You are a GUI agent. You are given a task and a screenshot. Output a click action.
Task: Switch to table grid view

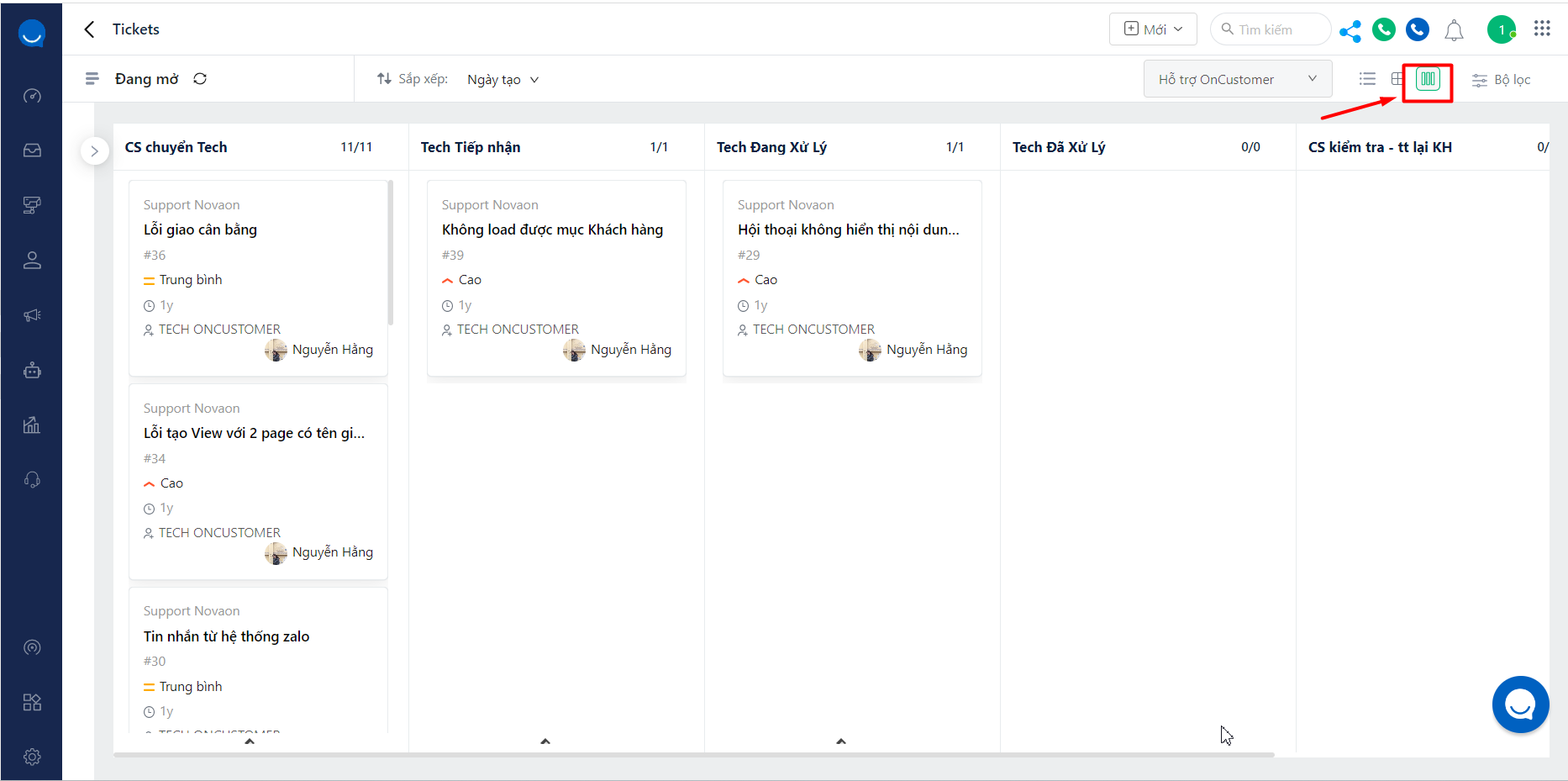pos(1397,79)
